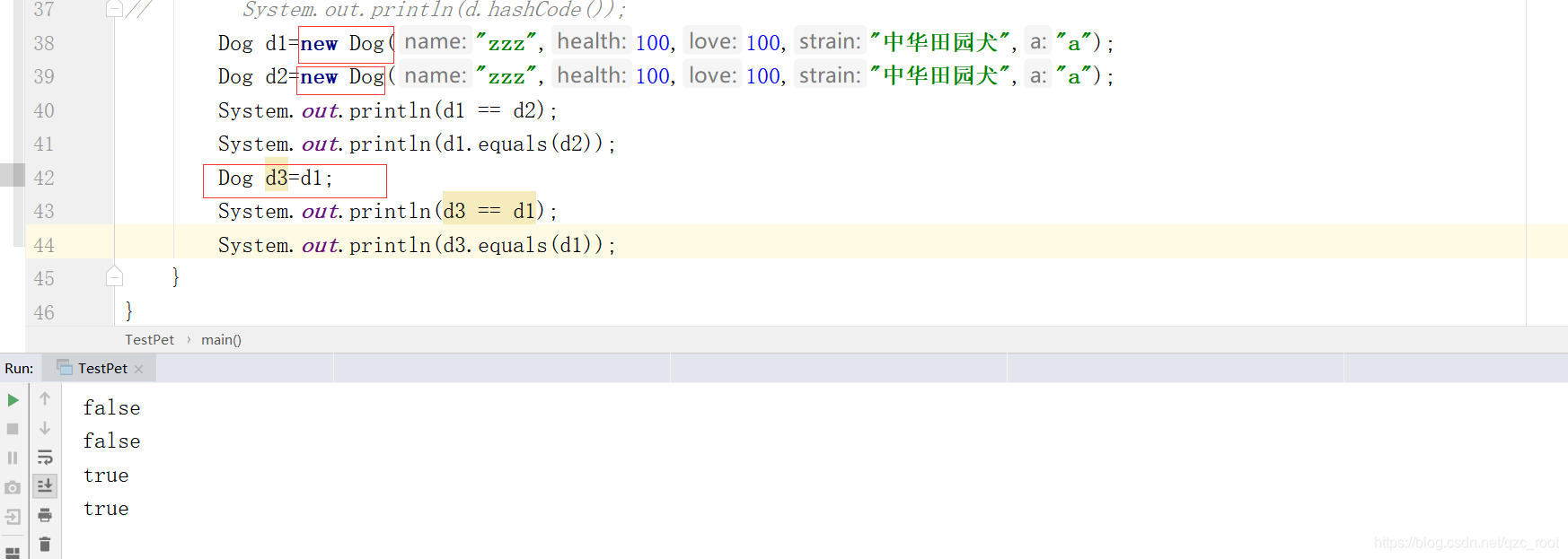
Task: Click the Exit icon in Run panel
Action: [x=13, y=517]
